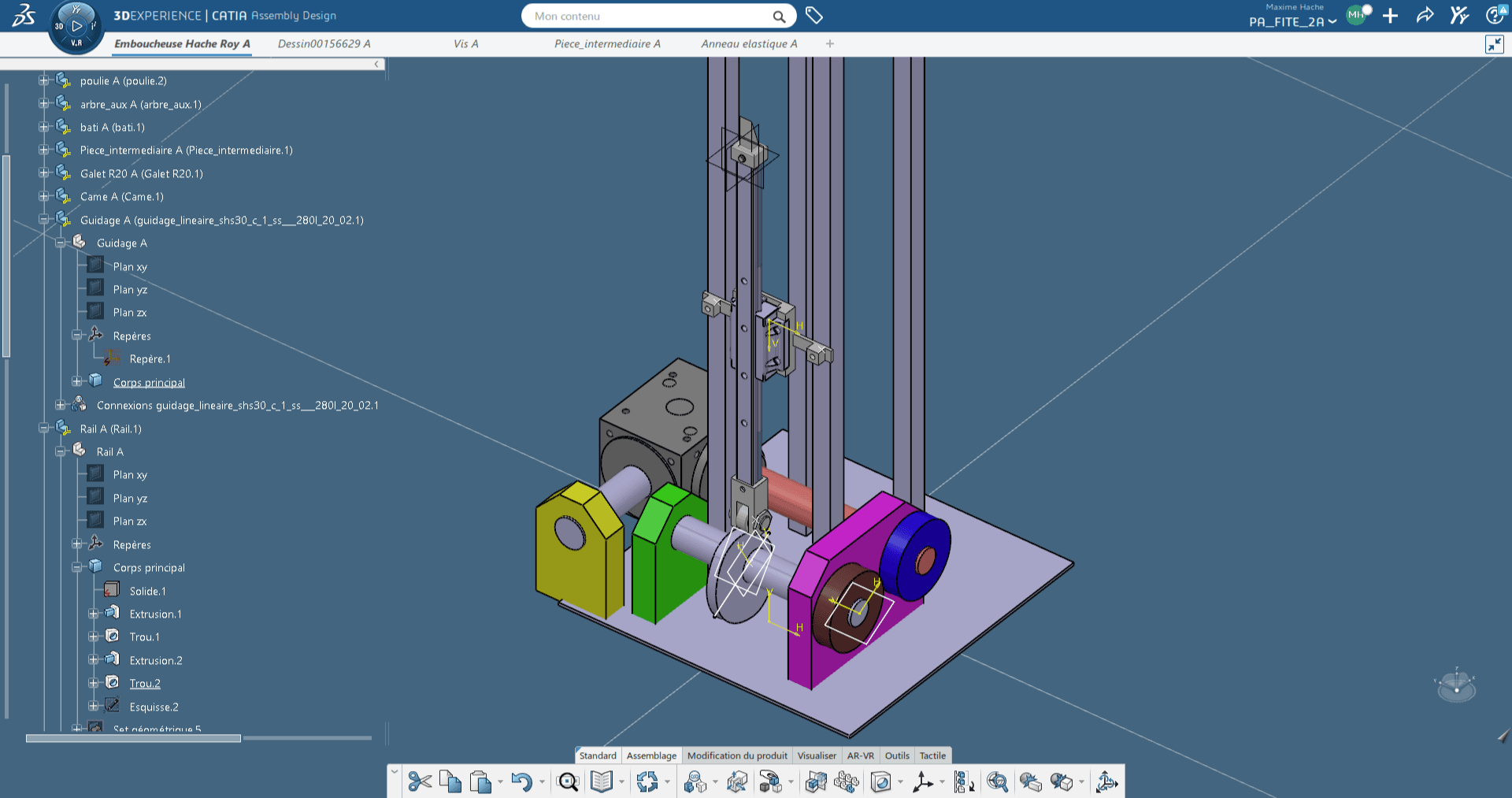
Task: Click the magnifier search icon in toolbar
Action: 568,781
